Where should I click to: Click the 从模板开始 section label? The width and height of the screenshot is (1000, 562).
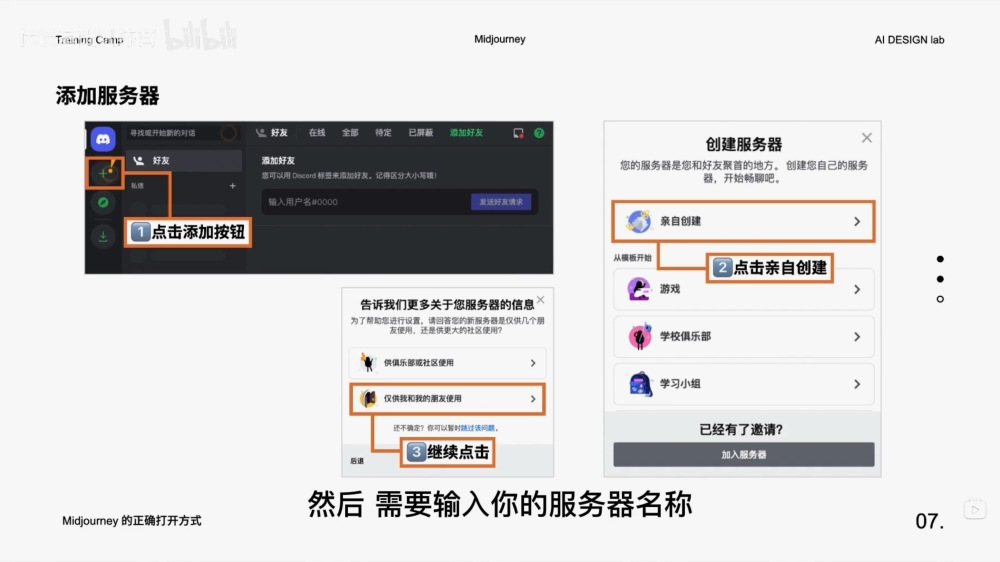(633, 258)
